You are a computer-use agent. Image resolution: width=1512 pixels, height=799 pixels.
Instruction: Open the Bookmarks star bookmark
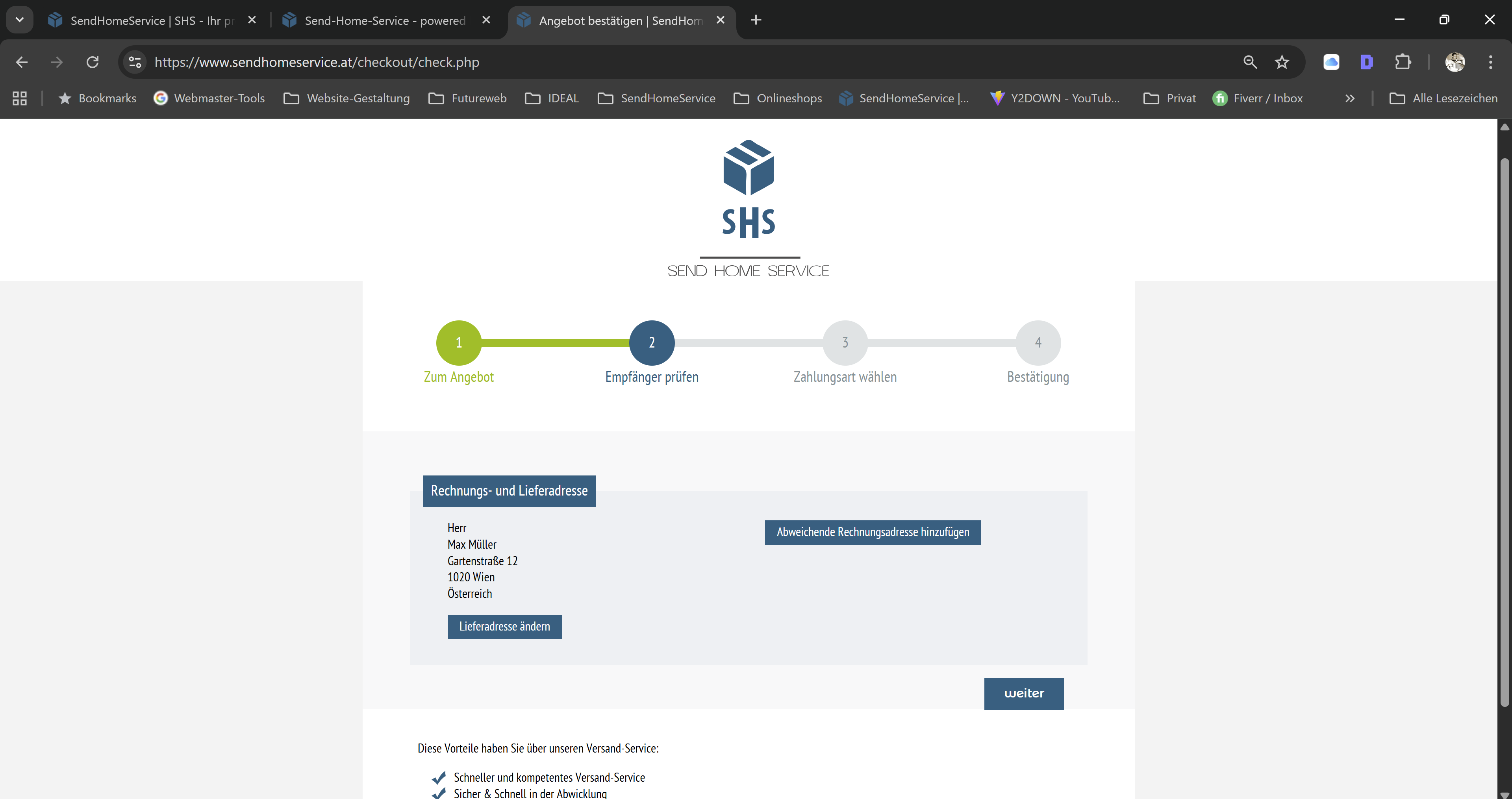pyautogui.click(x=97, y=98)
